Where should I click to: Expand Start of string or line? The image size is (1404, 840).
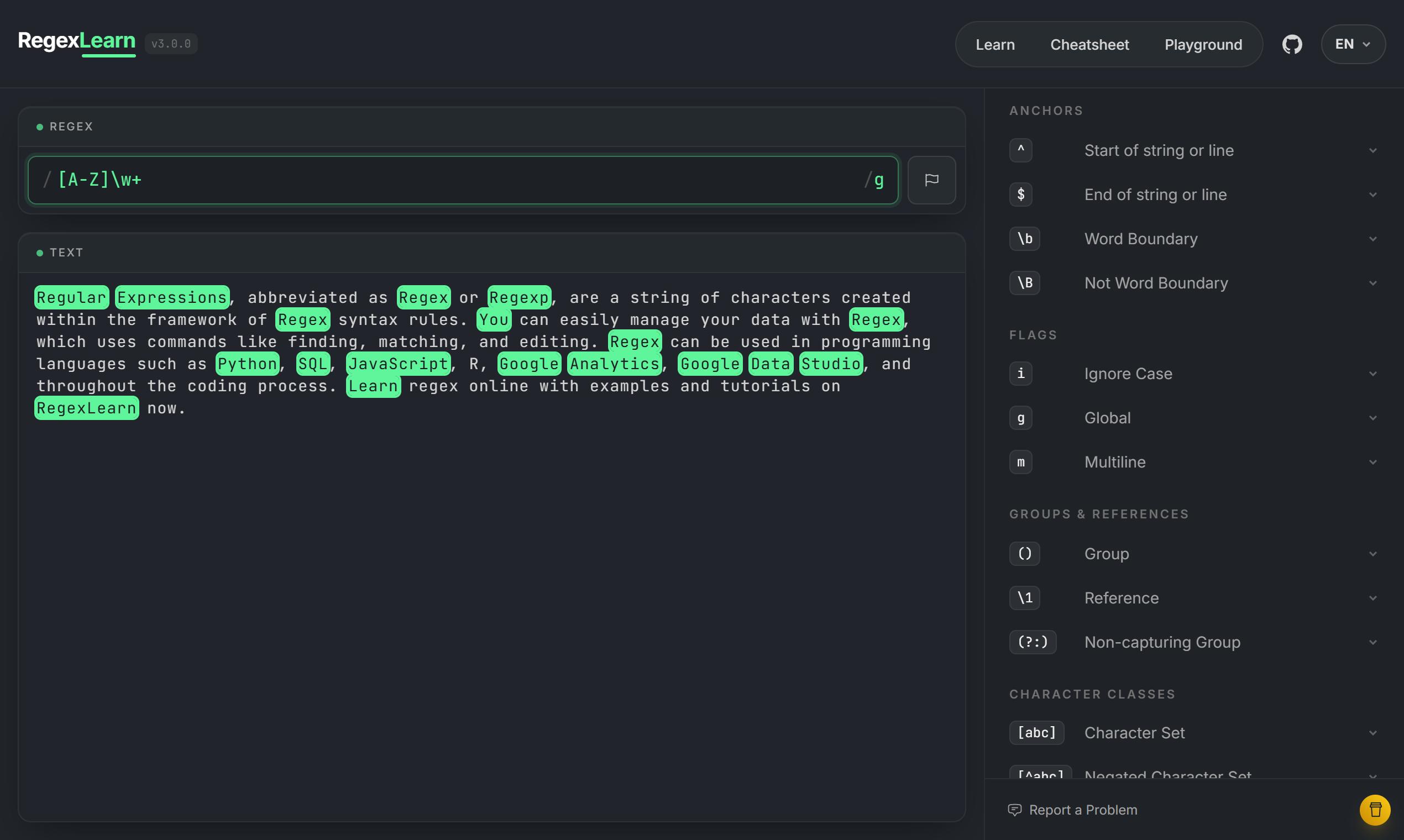[1372, 150]
